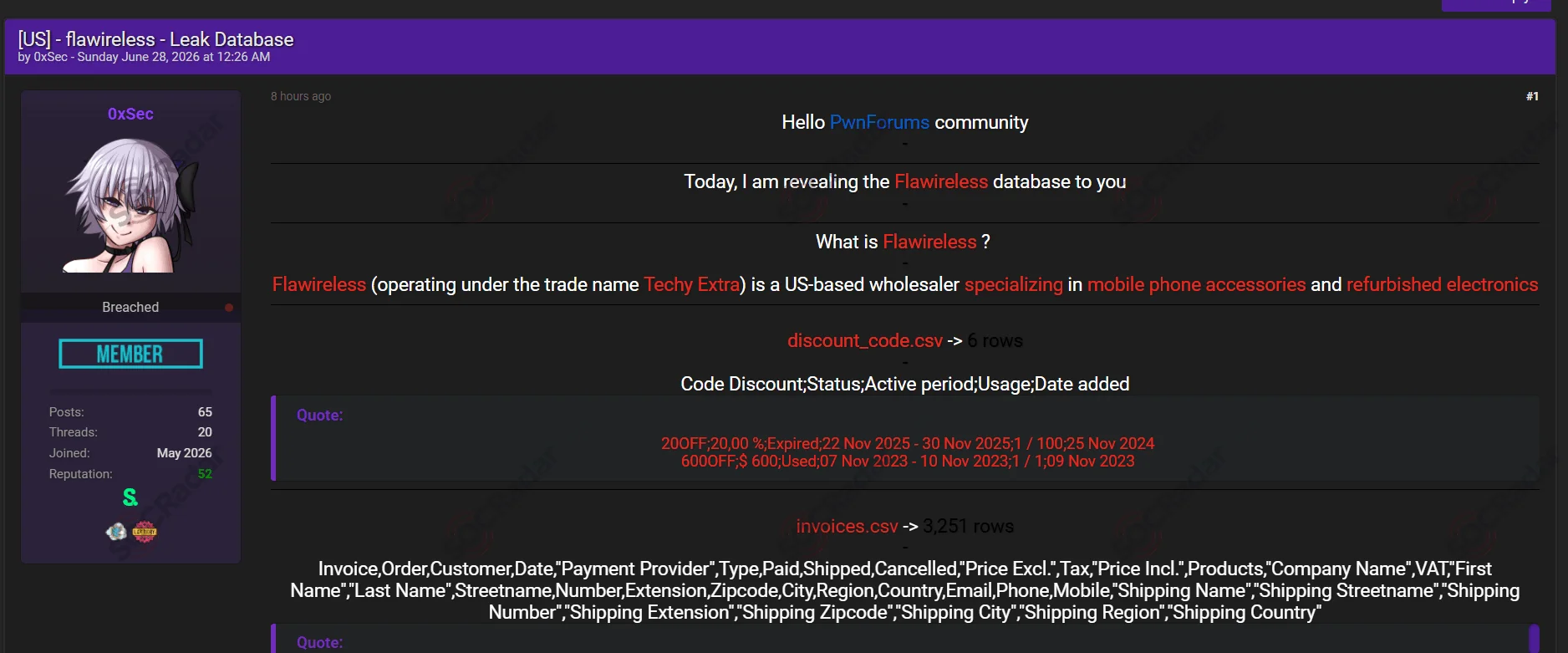Click the joined date May 2026
The height and width of the screenshot is (653, 1568).
[x=185, y=453]
